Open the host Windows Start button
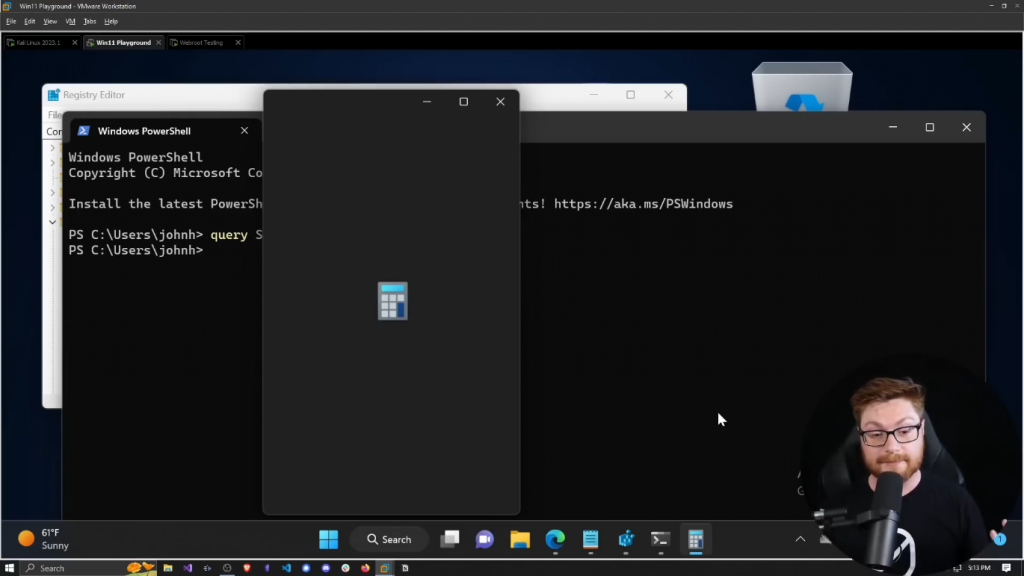Screen dimensions: 1024x576 pyautogui.click(x=9, y=568)
